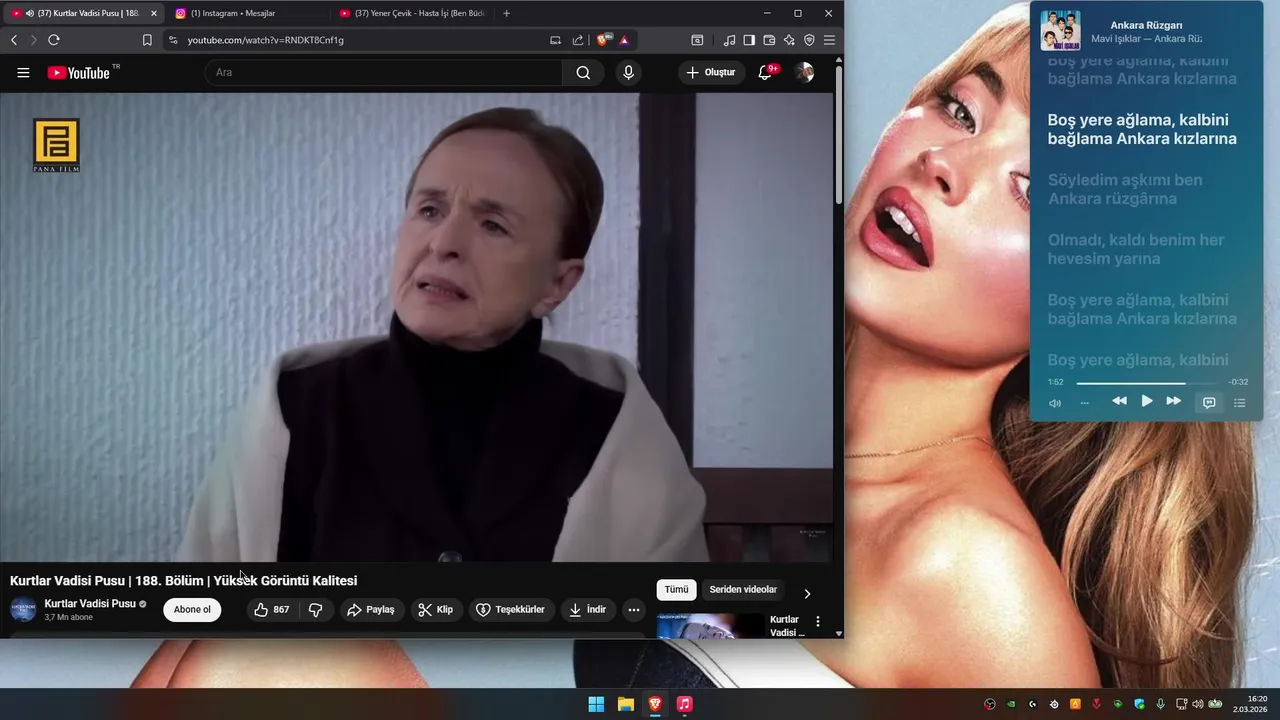Click the YouTube page vertical scrollbar

(x=838, y=135)
